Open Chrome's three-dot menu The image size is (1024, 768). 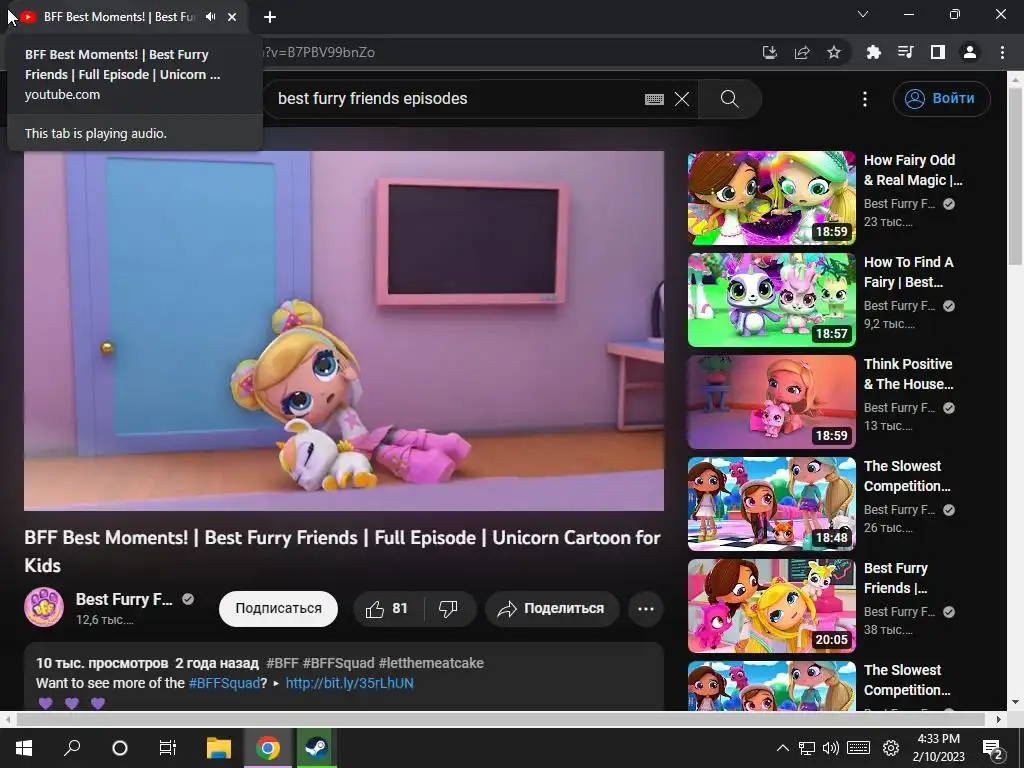[1002, 52]
